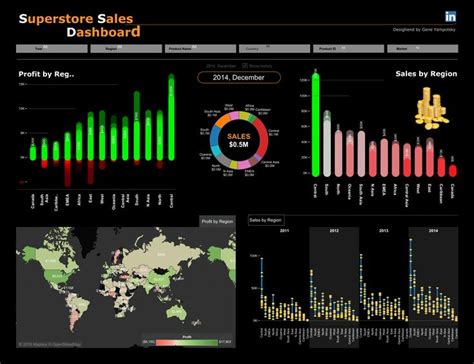Viewport: 474px width, 364px height.
Task: Open the Market filter dropdown
Action: (423, 49)
